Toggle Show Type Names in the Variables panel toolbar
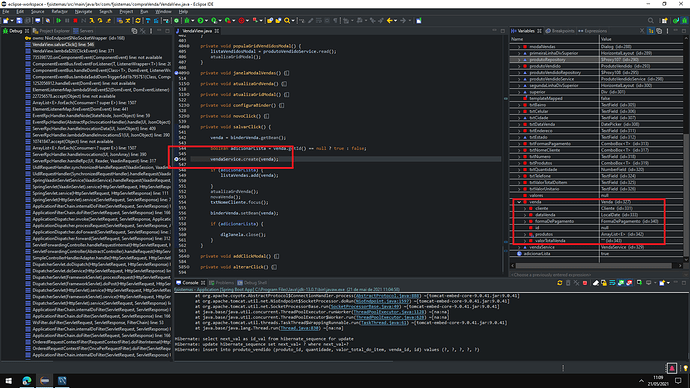The height and width of the screenshot is (388, 690). coord(651,31)
